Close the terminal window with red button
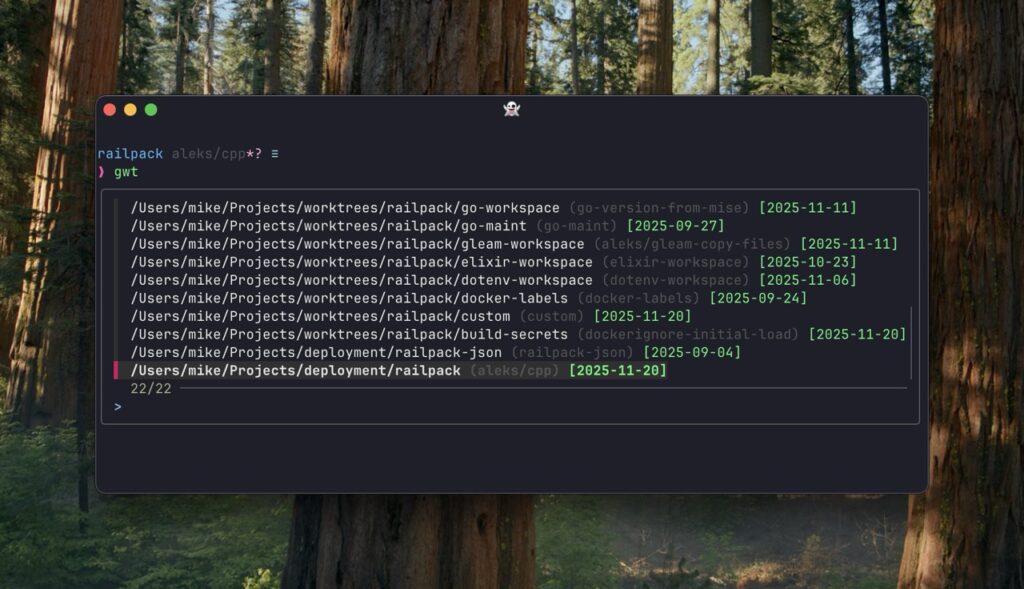Viewport: 1024px width, 589px height. click(110, 110)
